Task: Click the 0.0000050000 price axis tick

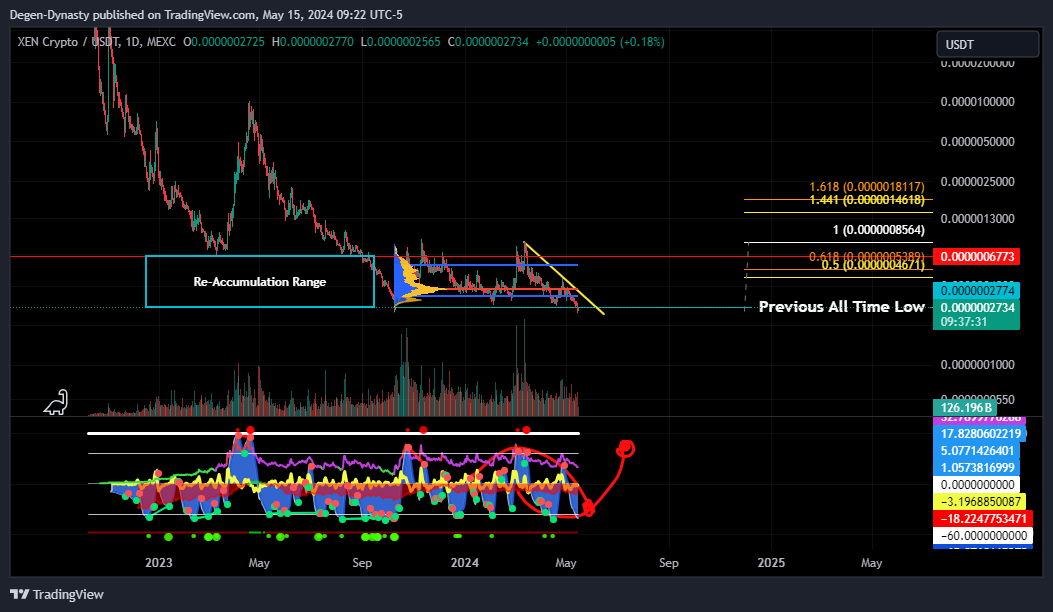Action: 977,142
